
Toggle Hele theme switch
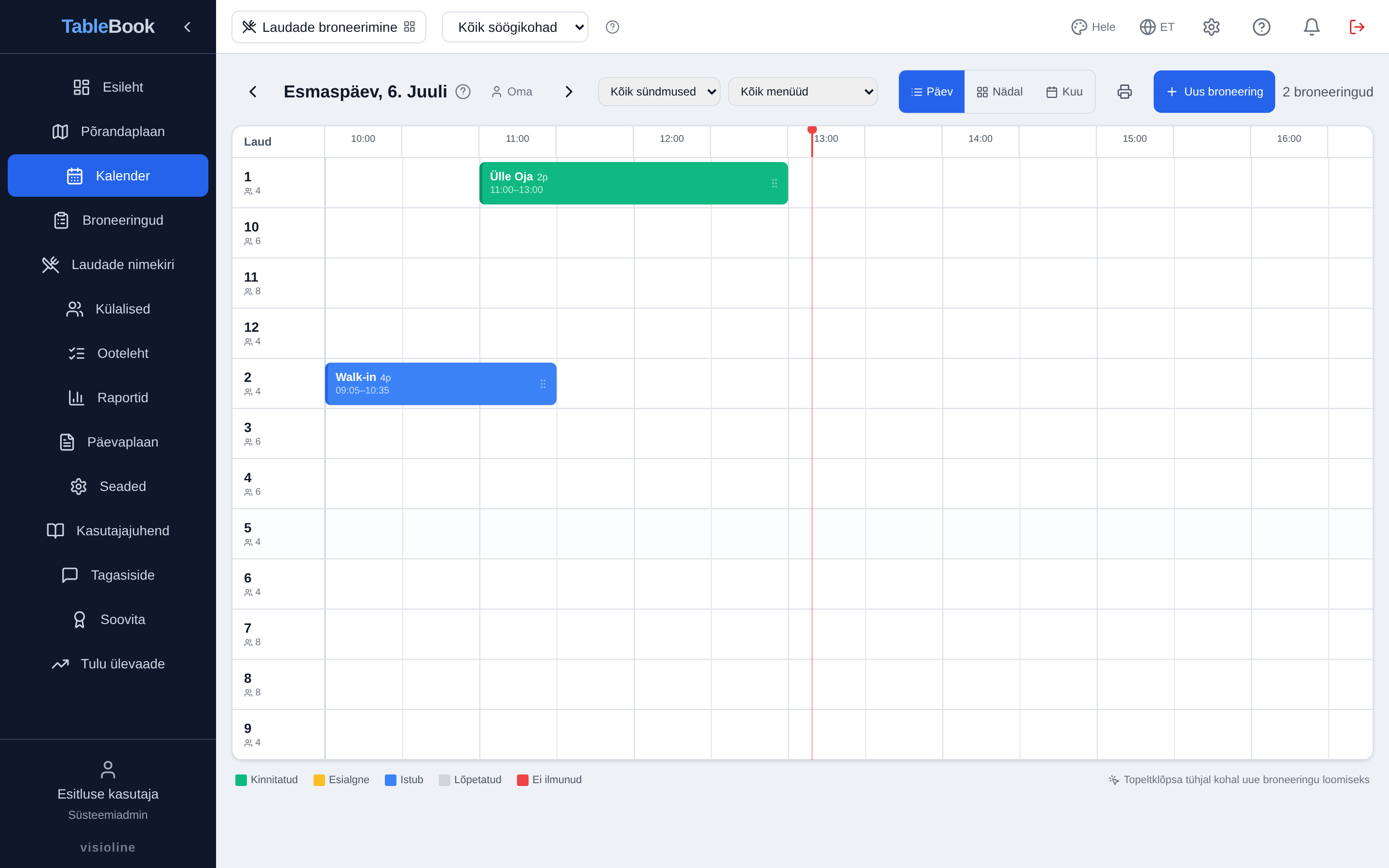pos(1093,27)
